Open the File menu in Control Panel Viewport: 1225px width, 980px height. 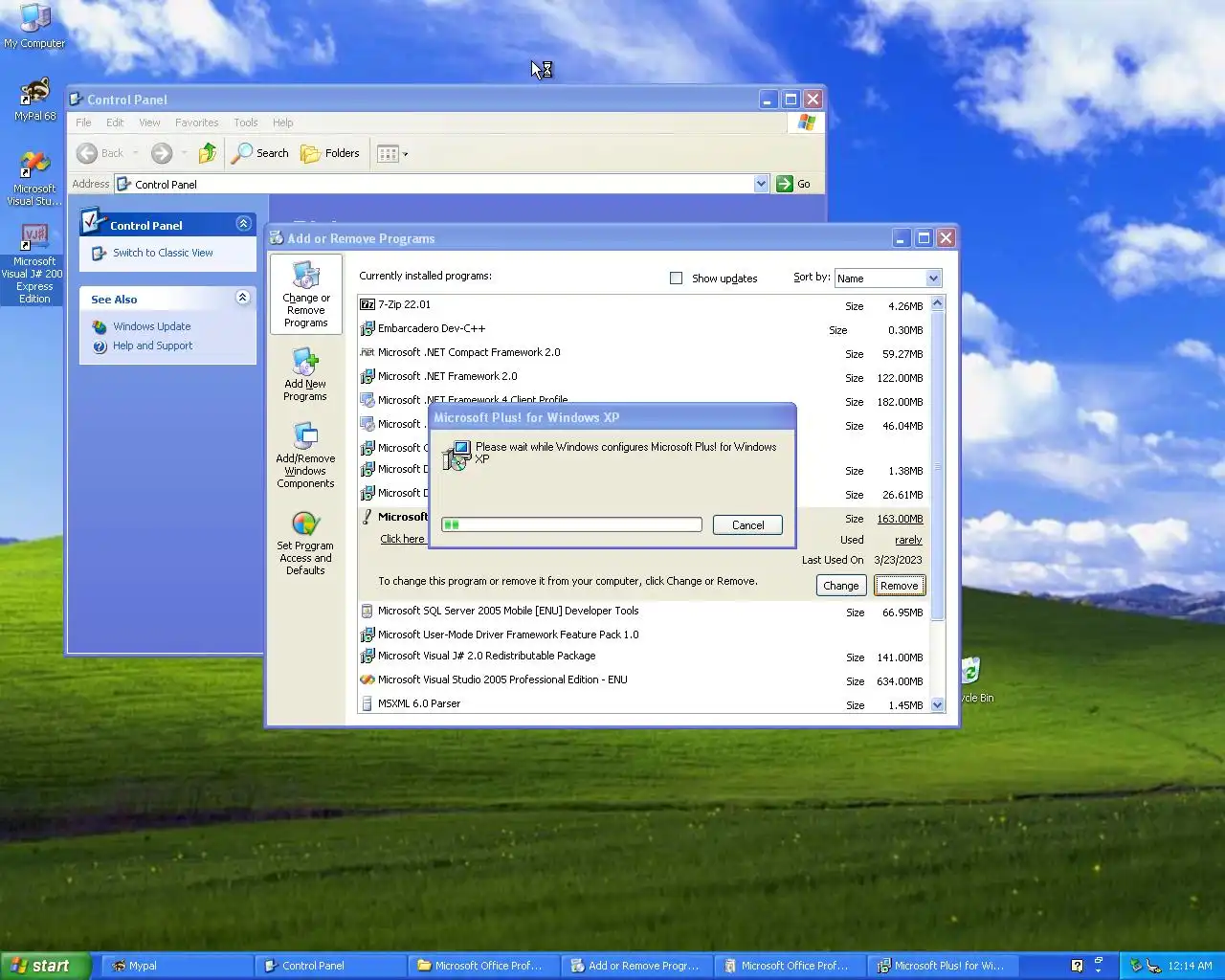[x=83, y=122]
